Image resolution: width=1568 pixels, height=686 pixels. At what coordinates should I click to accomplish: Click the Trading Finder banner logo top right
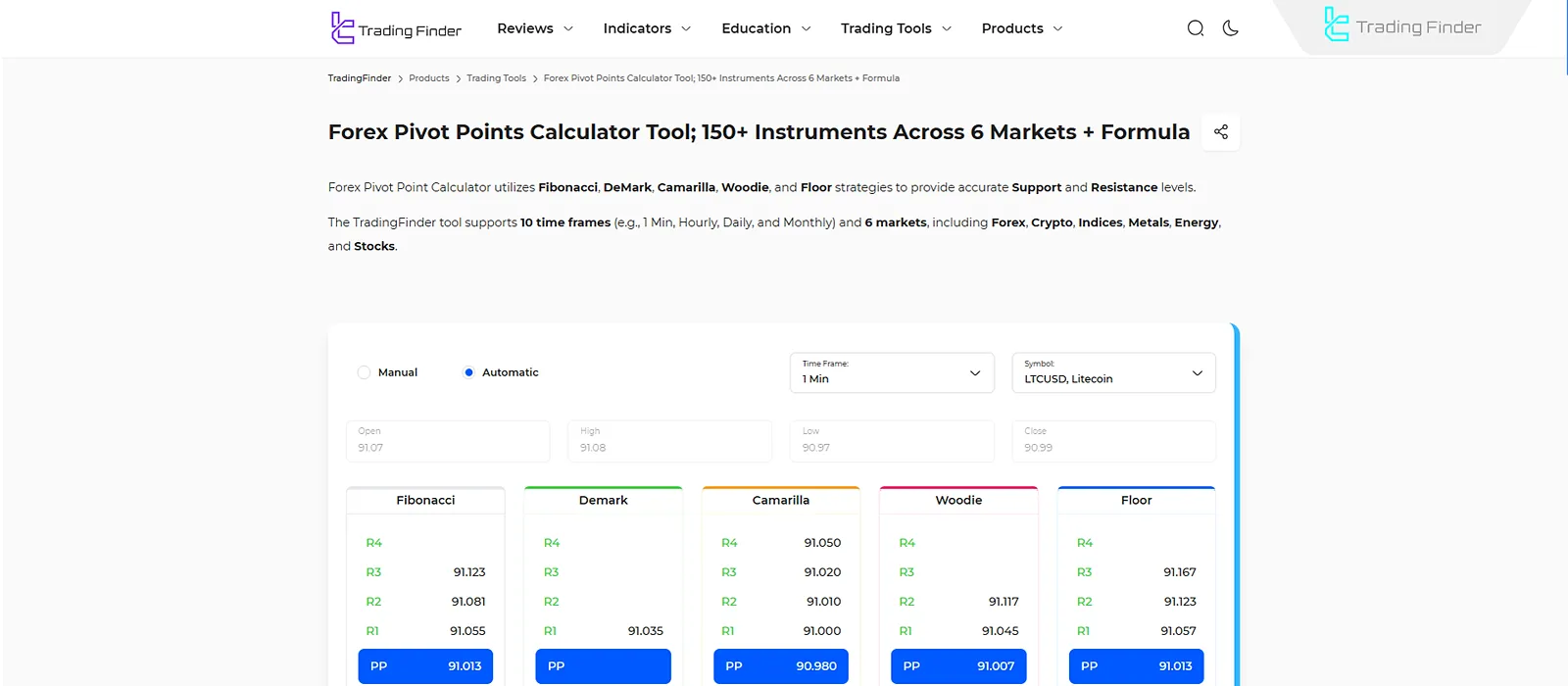(1402, 26)
